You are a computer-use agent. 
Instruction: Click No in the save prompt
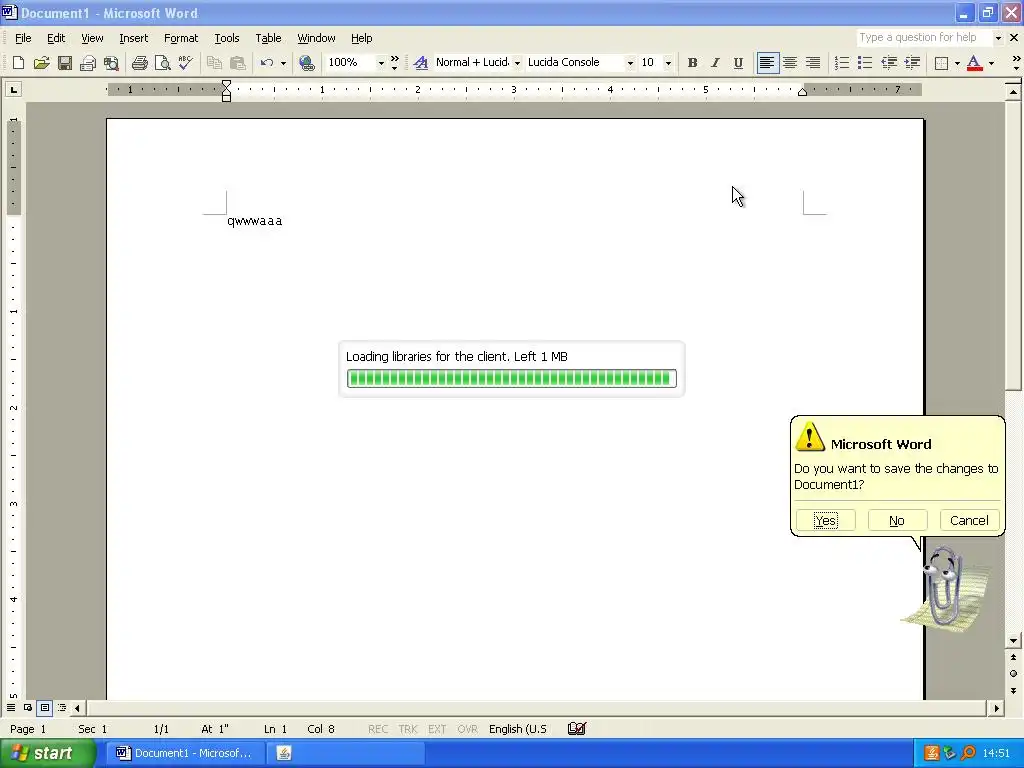[897, 520]
